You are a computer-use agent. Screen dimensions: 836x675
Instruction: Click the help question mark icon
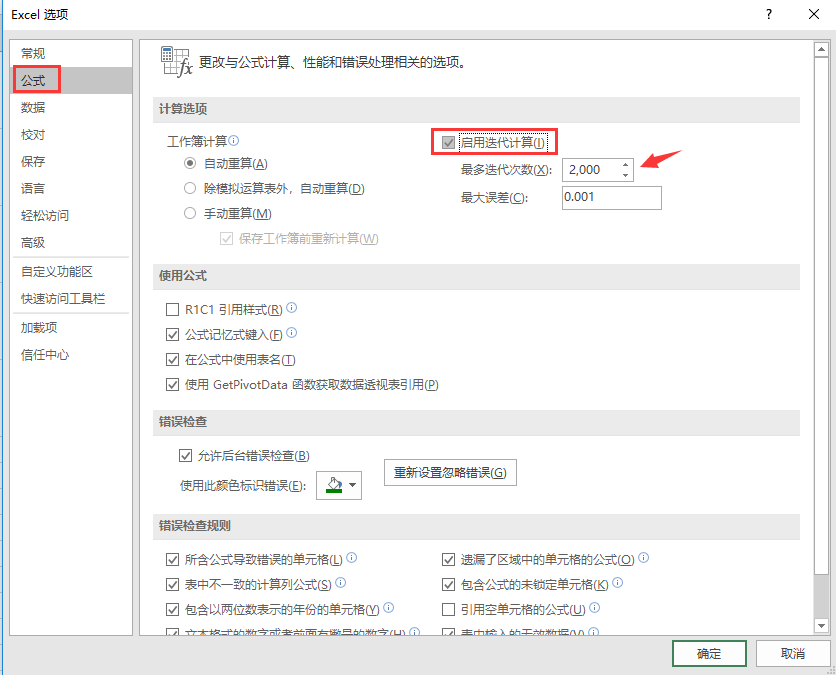[769, 14]
